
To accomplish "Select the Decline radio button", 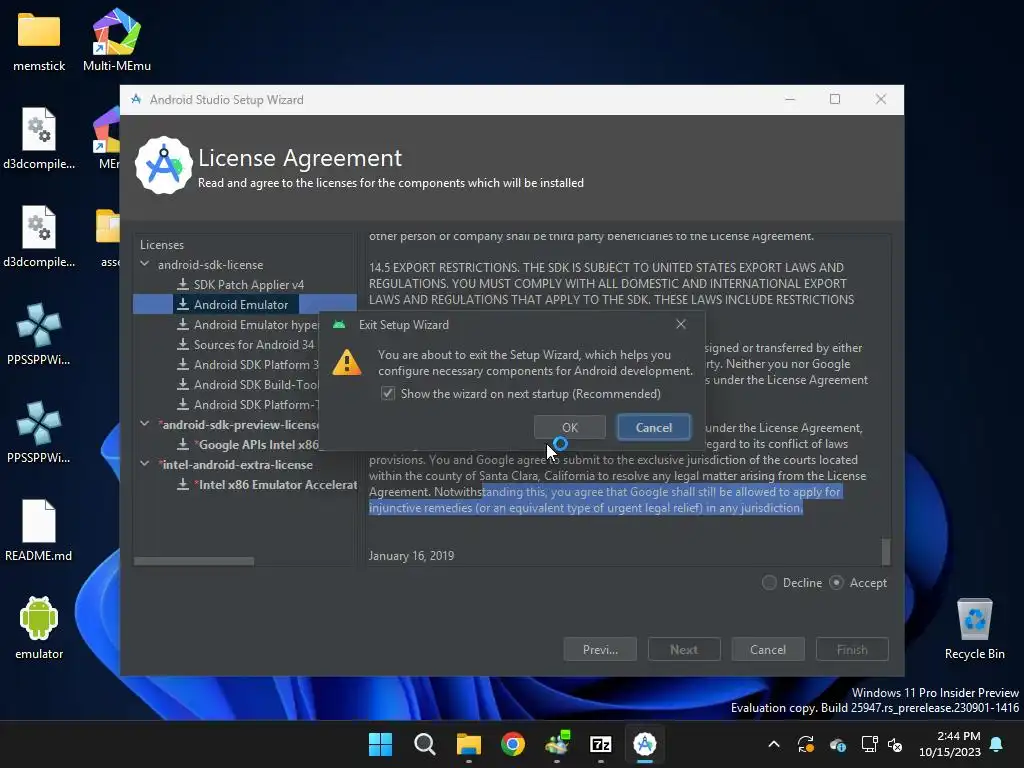I will (x=769, y=583).
